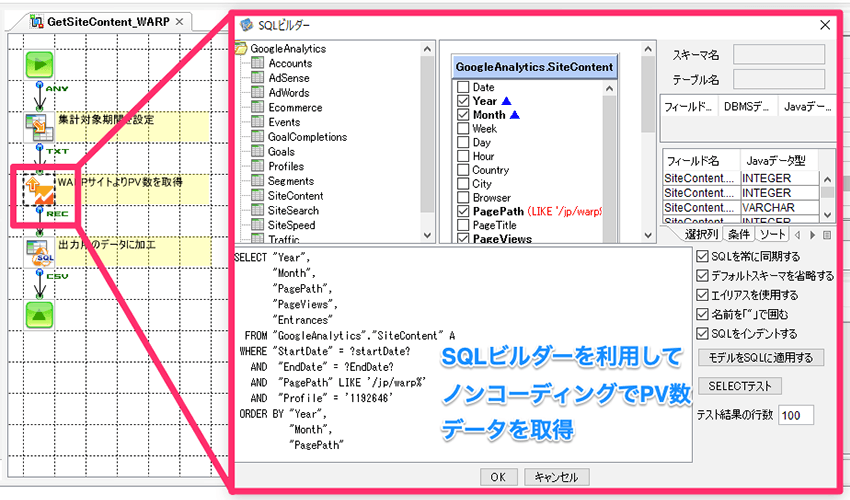Click GoogleAnalytics.SiteContent table header
Screen dimensions: 850x500
click(535, 67)
